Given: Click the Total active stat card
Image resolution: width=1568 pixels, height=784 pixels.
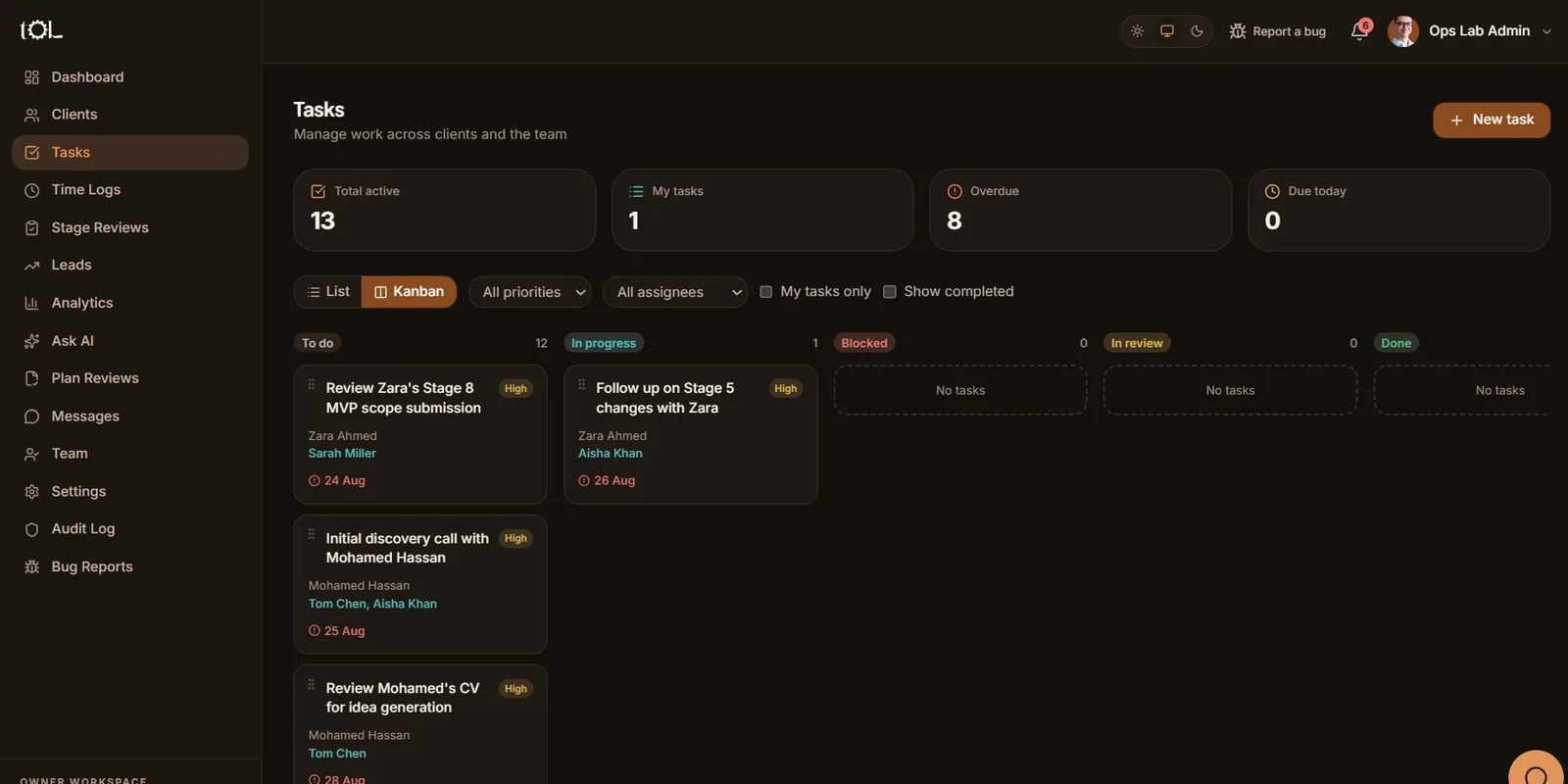Looking at the screenshot, I should 445,210.
